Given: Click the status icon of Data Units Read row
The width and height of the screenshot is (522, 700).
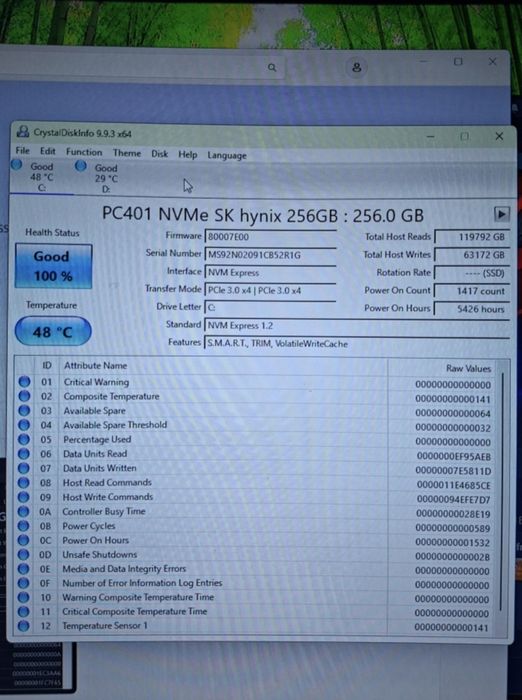Looking at the screenshot, I should (x=24, y=454).
